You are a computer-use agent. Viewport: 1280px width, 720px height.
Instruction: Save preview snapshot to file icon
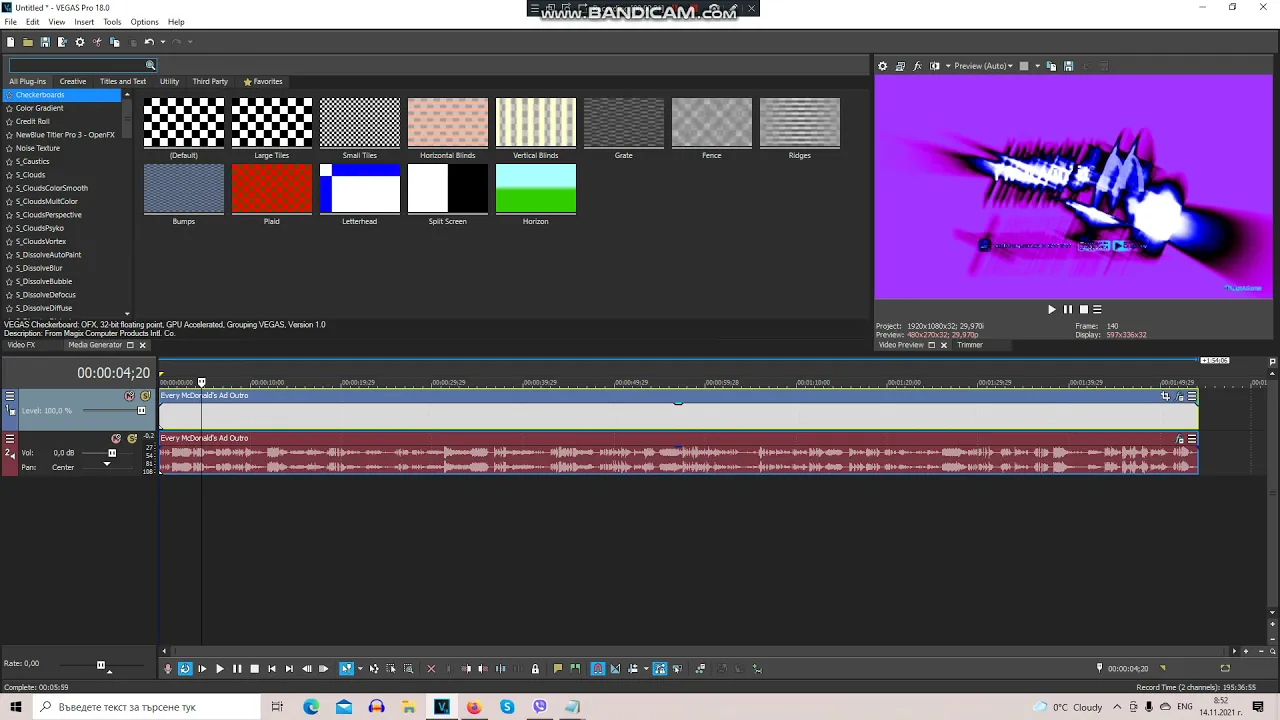(x=1068, y=66)
